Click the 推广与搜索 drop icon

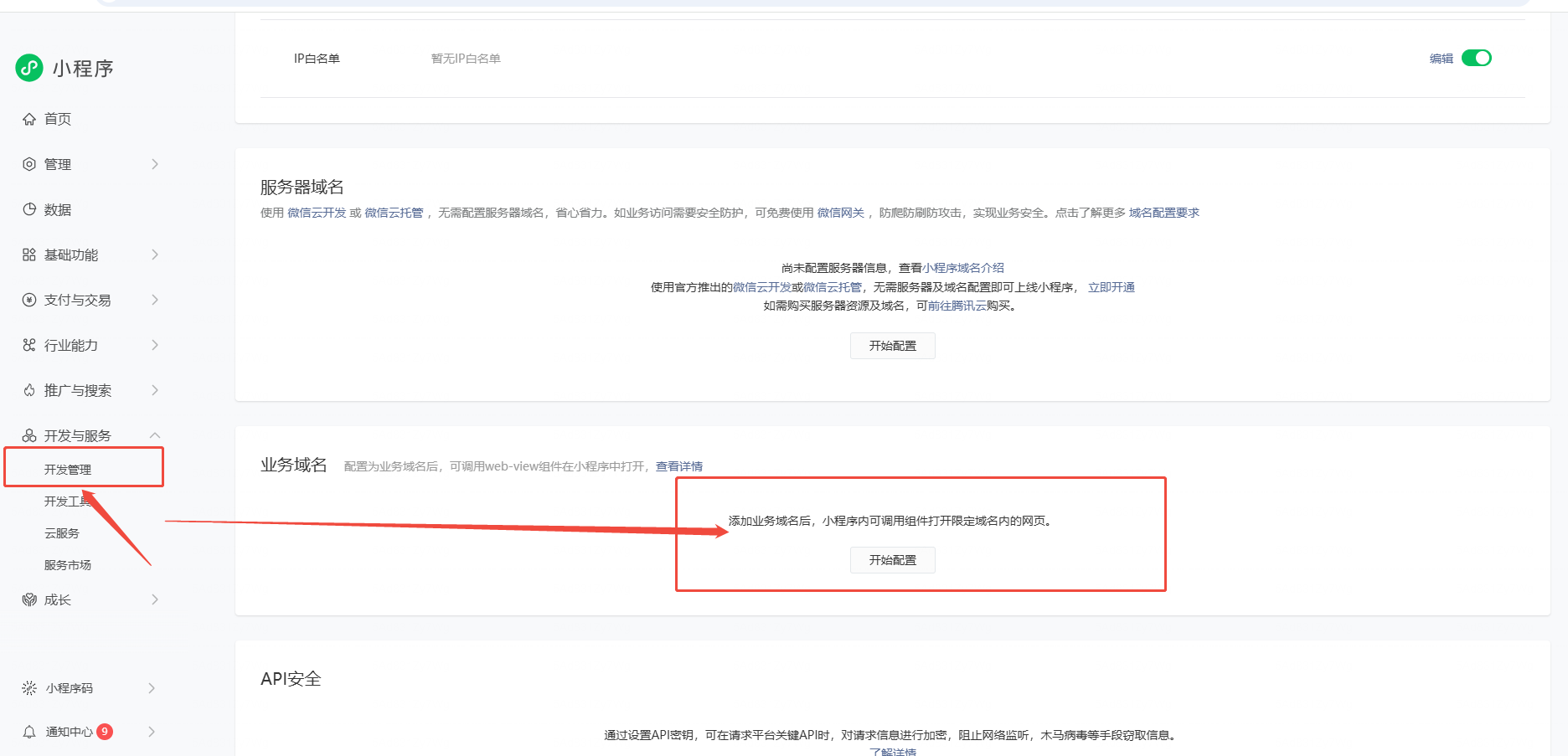point(28,389)
